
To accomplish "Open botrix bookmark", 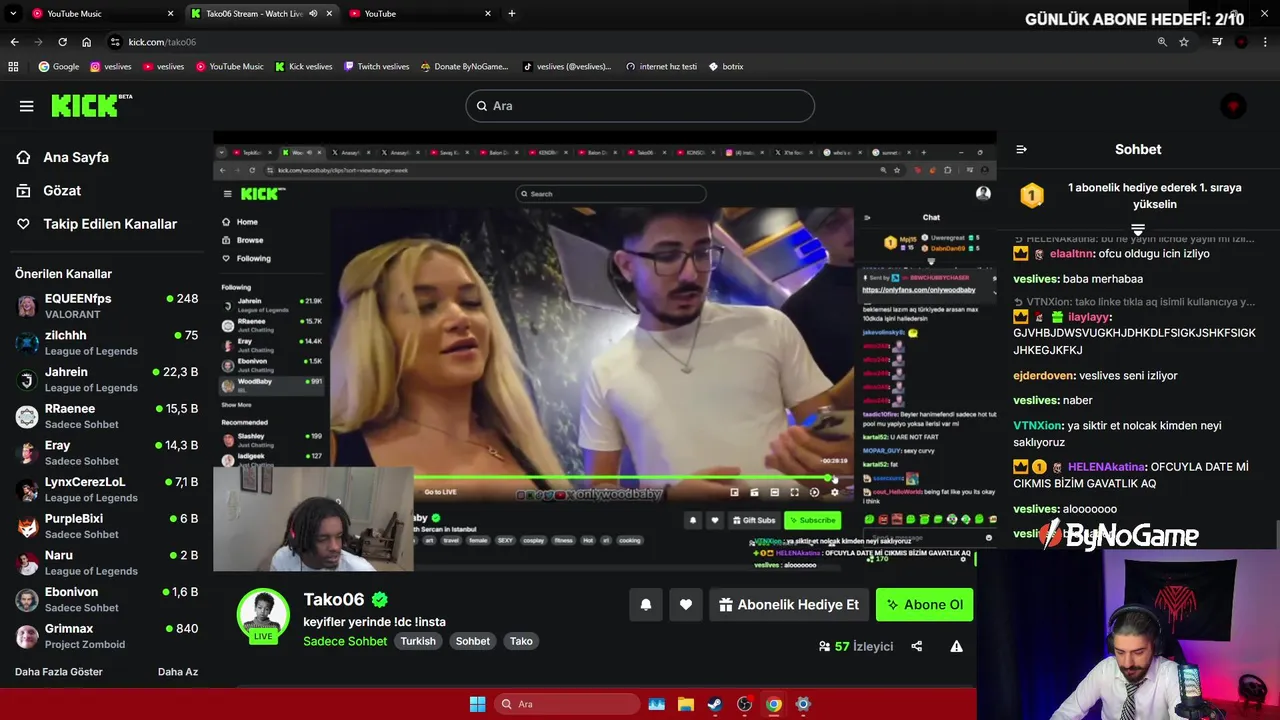I will click(x=726, y=67).
